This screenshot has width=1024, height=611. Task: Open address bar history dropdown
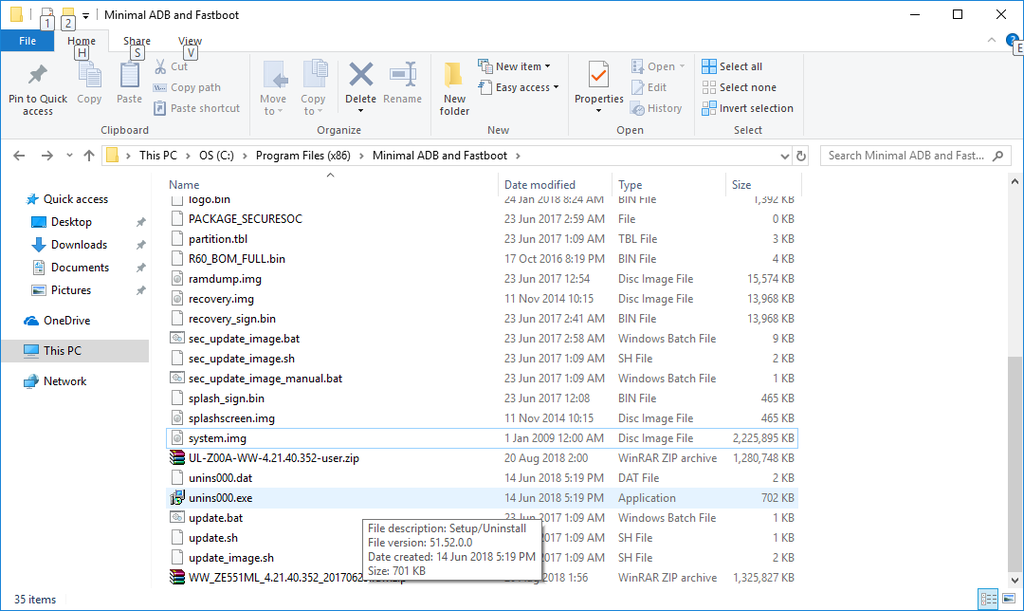pyautogui.click(x=785, y=156)
